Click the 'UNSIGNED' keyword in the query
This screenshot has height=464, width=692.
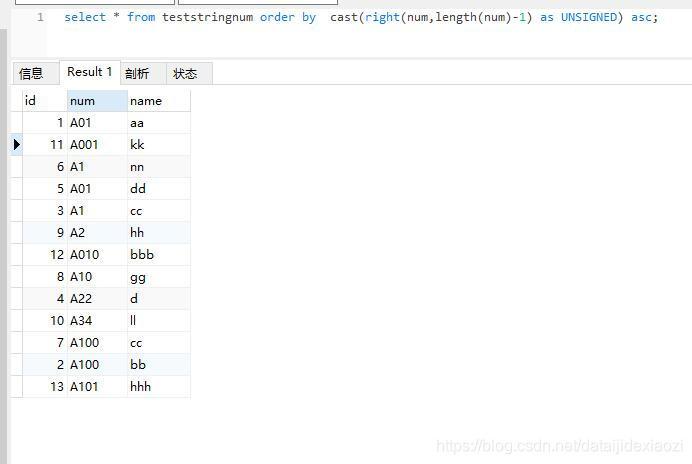(x=589, y=17)
